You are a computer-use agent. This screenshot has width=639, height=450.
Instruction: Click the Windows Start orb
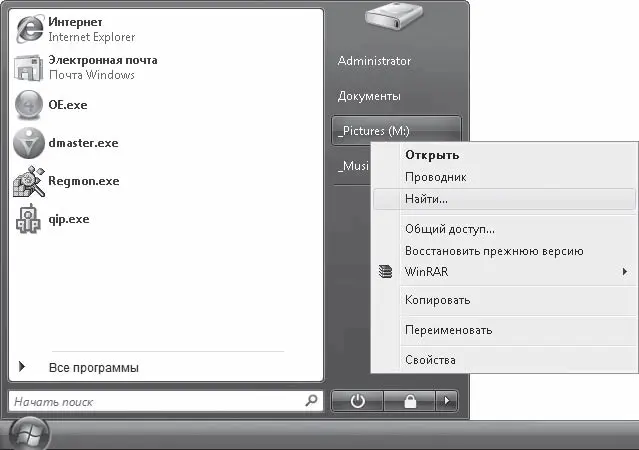pos(29,434)
